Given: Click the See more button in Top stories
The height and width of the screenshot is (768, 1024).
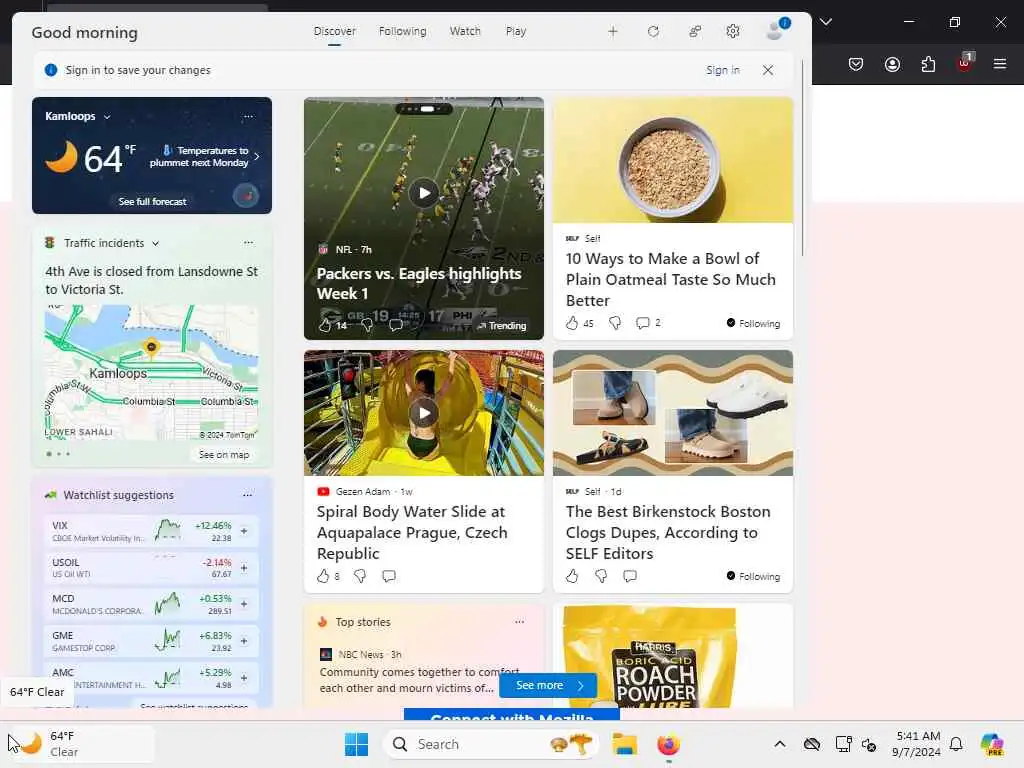Looking at the screenshot, I should (x=549, y=685).
